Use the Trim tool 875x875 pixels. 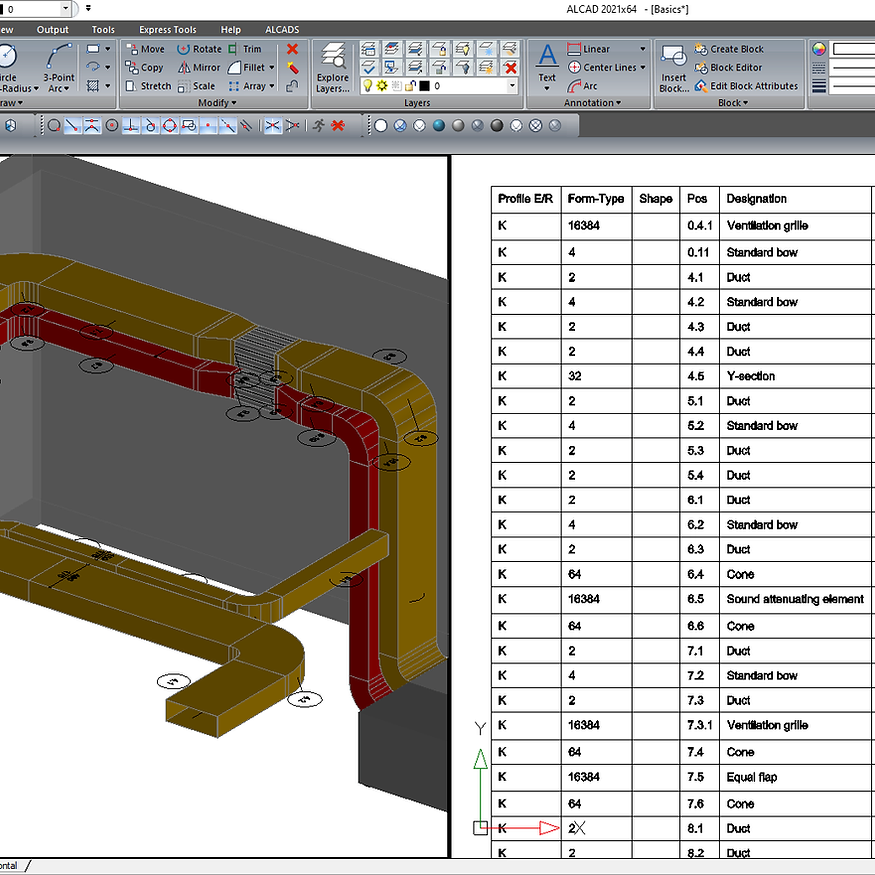pos(244,49)
